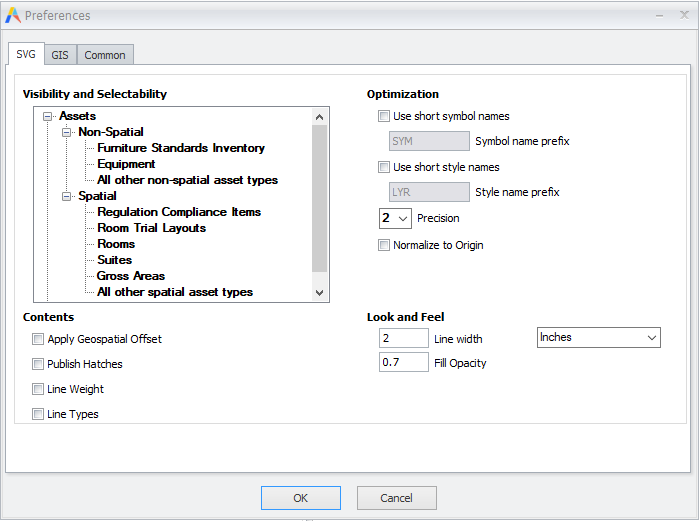Collapse the Spatial tree node
Image resolution: width=699 pixels, height=521 pixels.
coord(66,197)
